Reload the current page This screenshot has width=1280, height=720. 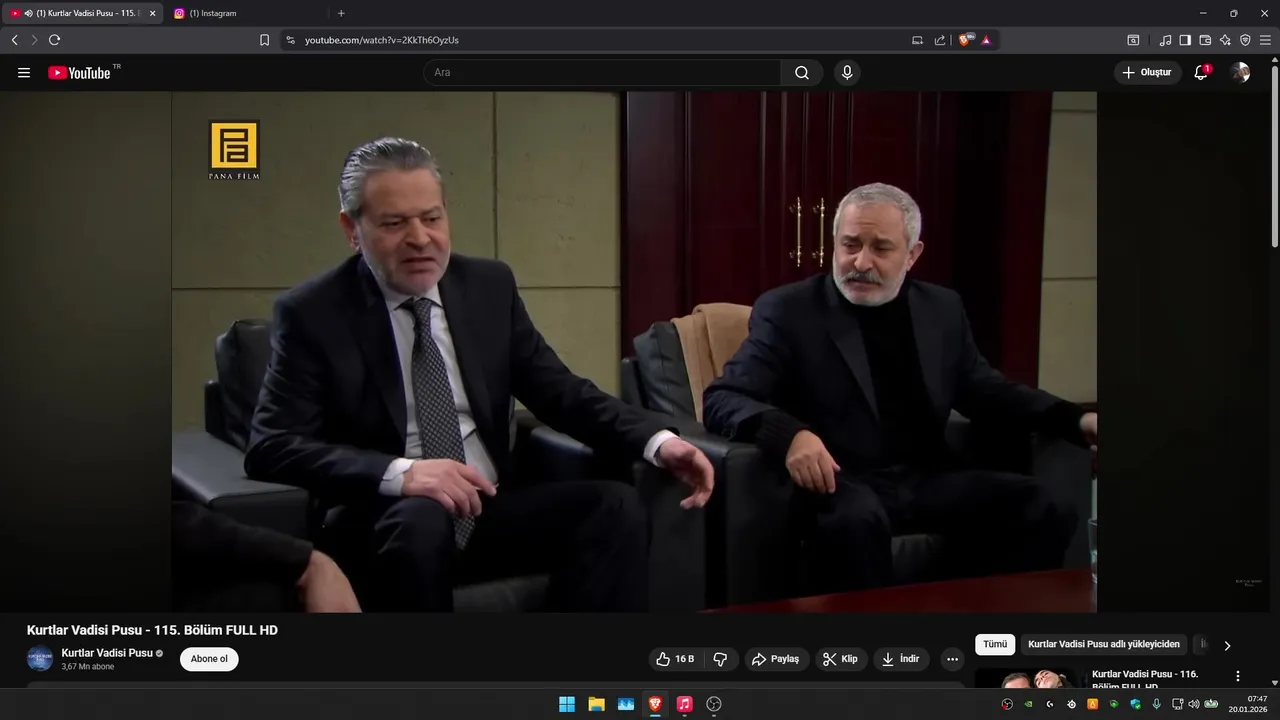click(54, 40)
